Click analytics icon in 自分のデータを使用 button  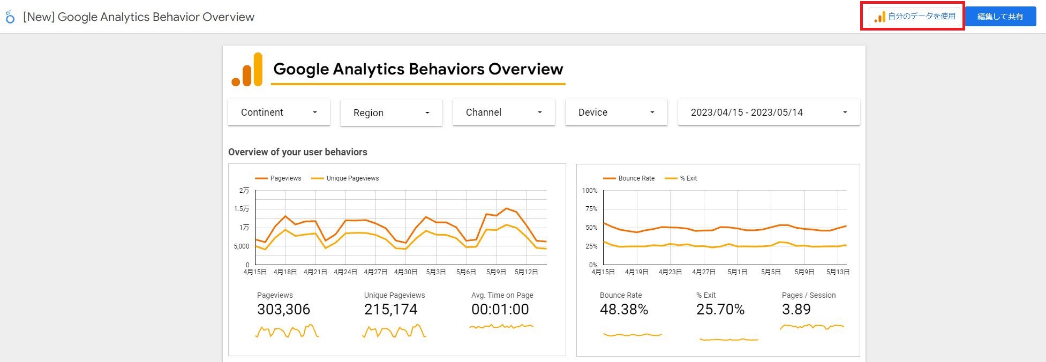pyautogui.click(x=880, y=17)
